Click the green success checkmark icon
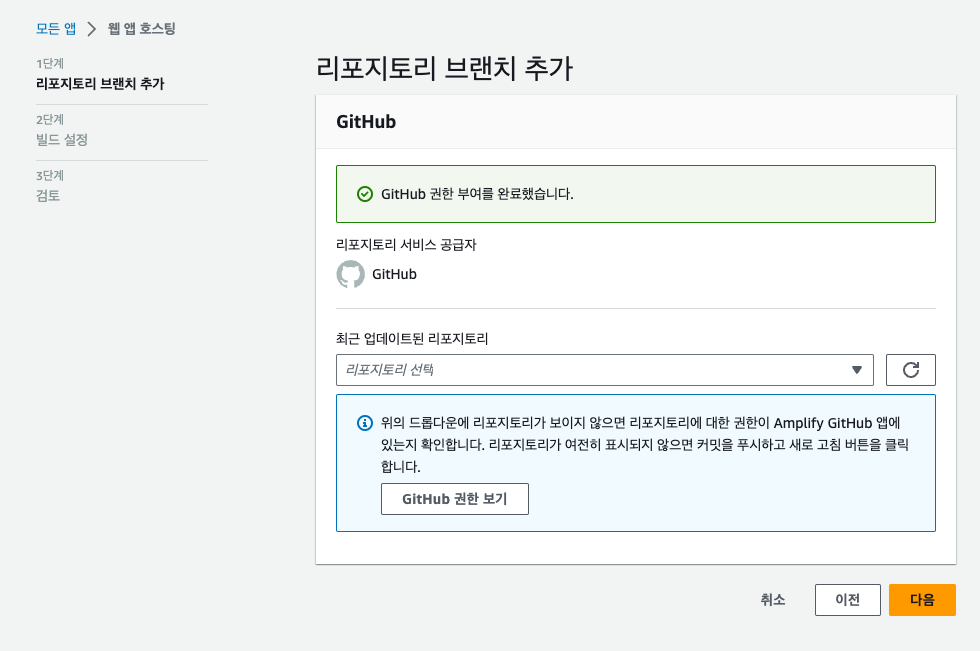The height and width of the screenshot is (651, 980). 364,194
